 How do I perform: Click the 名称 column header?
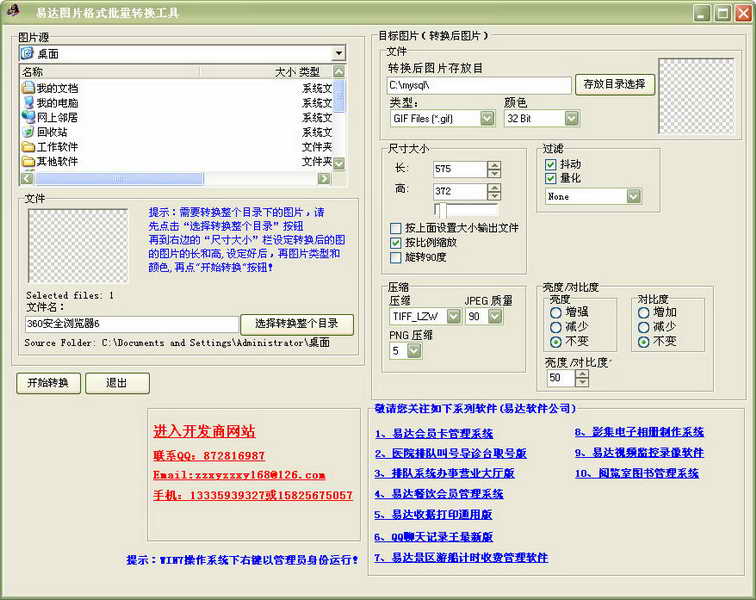tap(110, 72)
